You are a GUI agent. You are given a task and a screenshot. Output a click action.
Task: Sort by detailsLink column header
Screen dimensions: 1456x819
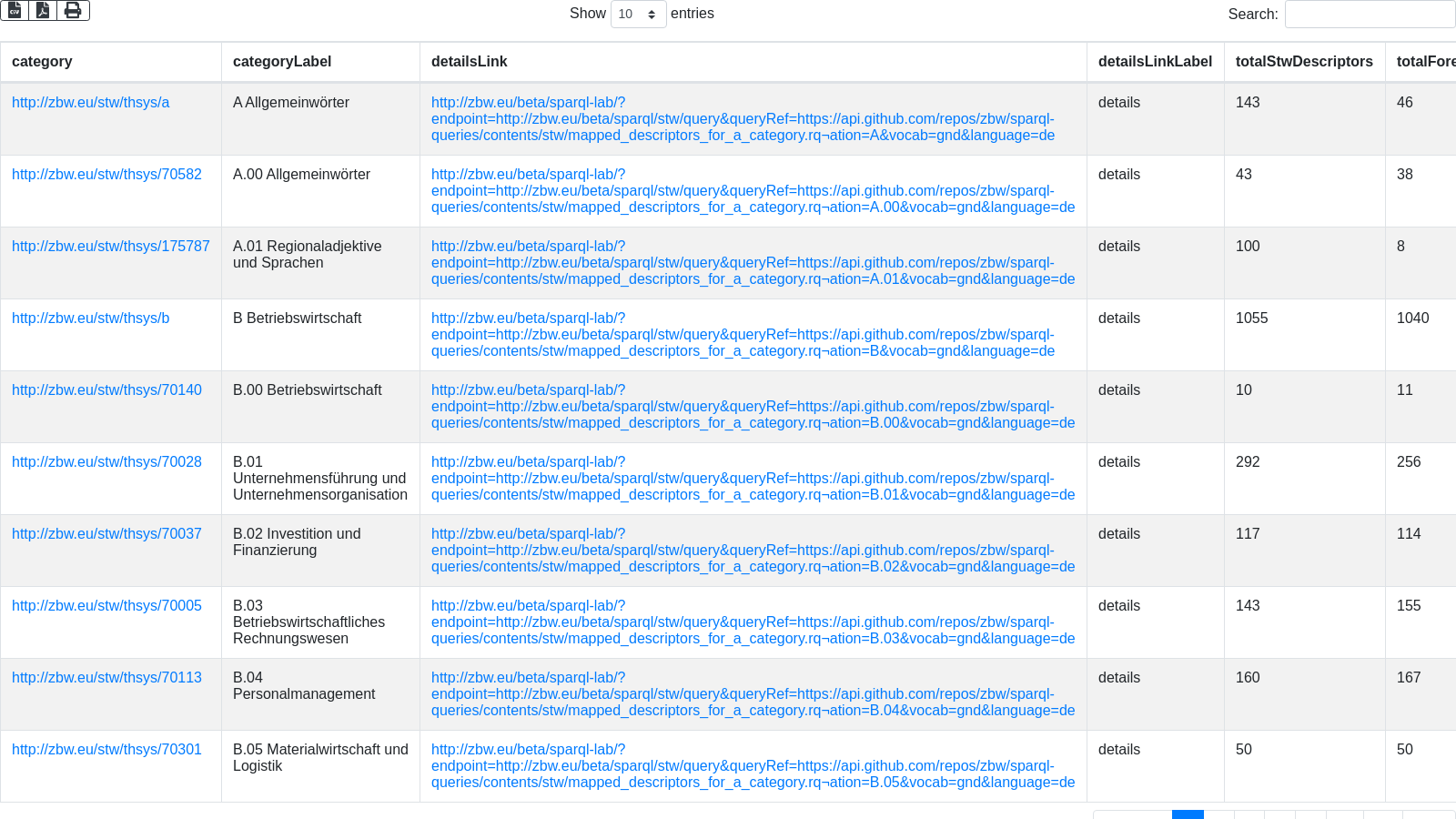pyautogui.click(x=470, y=62)
